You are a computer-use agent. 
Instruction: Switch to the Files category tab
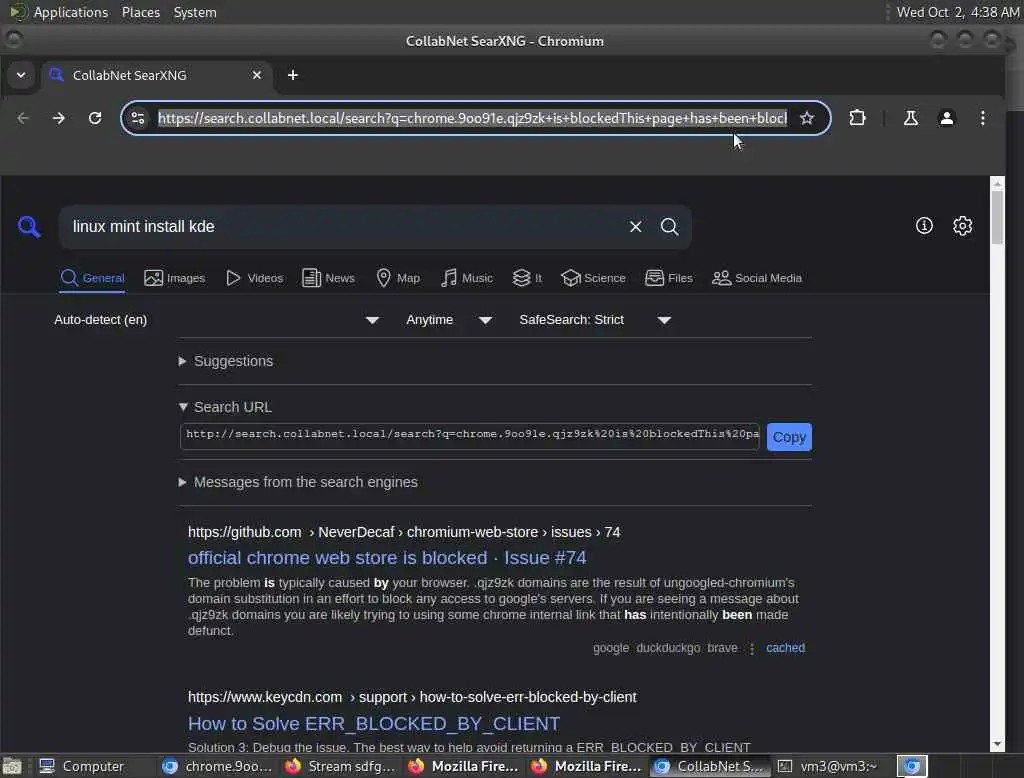click(x=669, y=278)
